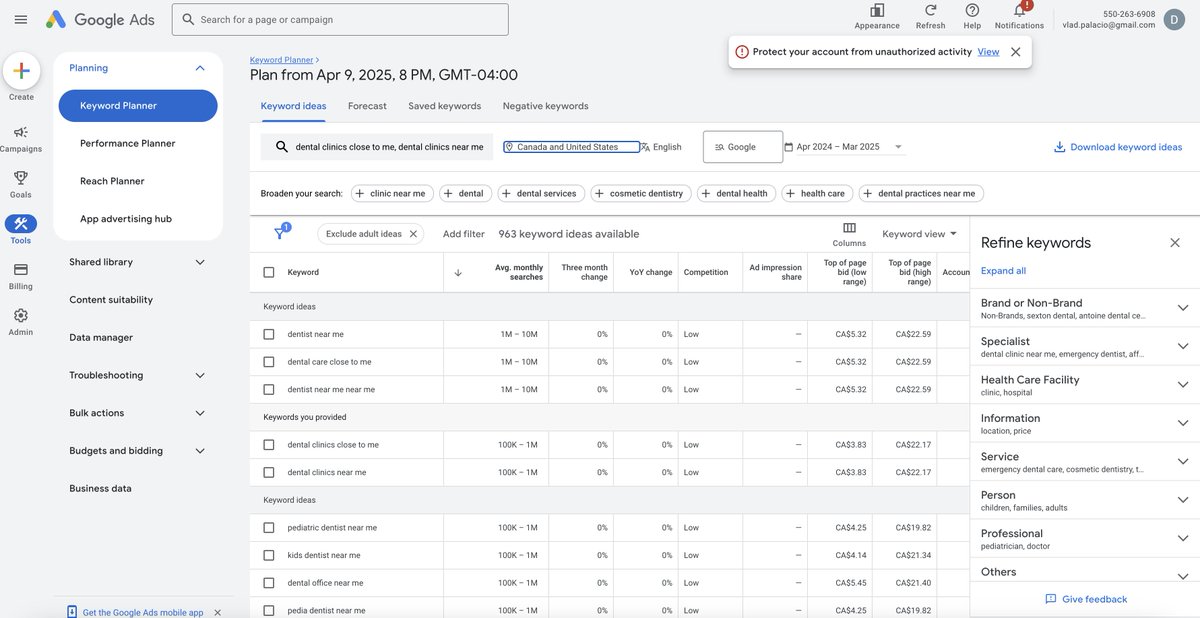Viewport: 1200px width, 618px height.
Task: Remove the Exclude adult ideas filter
Action: coord(413,234)
